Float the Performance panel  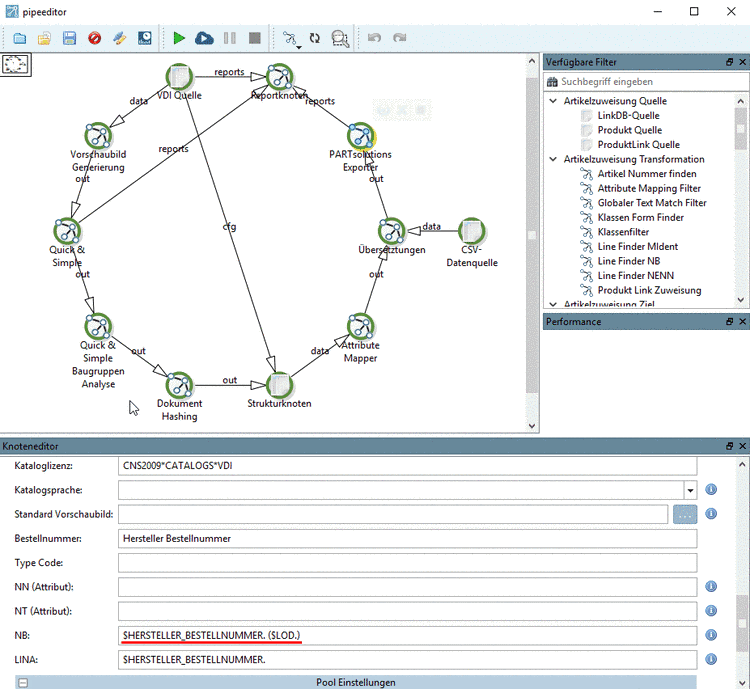(x=729, y=322)
